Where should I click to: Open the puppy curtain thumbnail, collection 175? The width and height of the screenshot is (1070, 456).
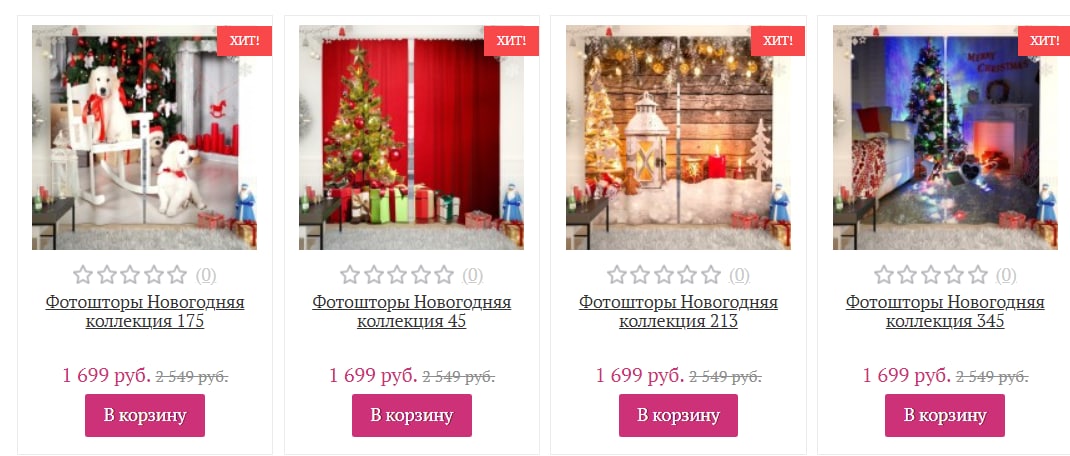coord(145,137)
